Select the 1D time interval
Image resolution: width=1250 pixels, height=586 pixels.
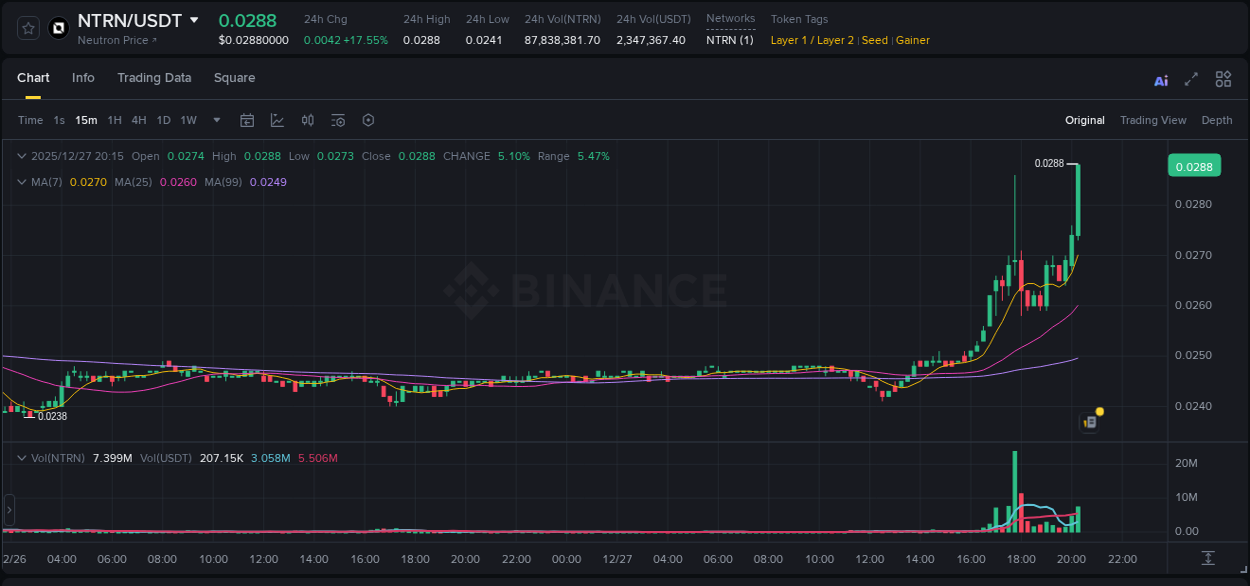tap(163, 120)
